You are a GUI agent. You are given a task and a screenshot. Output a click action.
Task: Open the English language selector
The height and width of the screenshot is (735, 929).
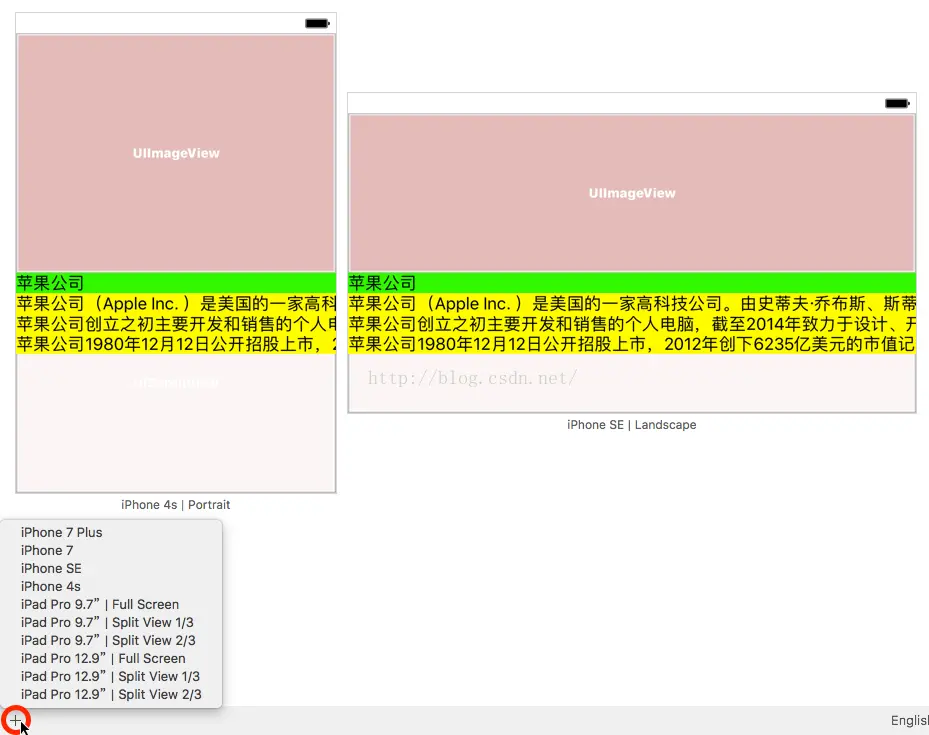[909, 720]
